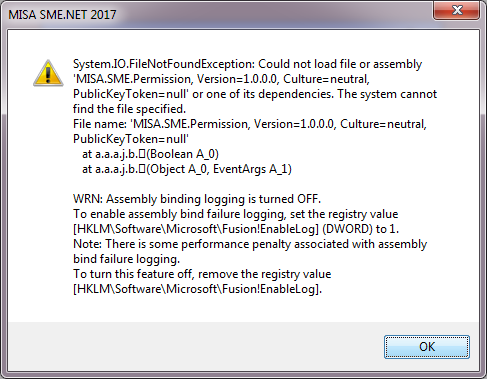
Task: Click the line starting with 'MISA.SME.Permission, Version=1.0.0.0
Action: point(221,79)
